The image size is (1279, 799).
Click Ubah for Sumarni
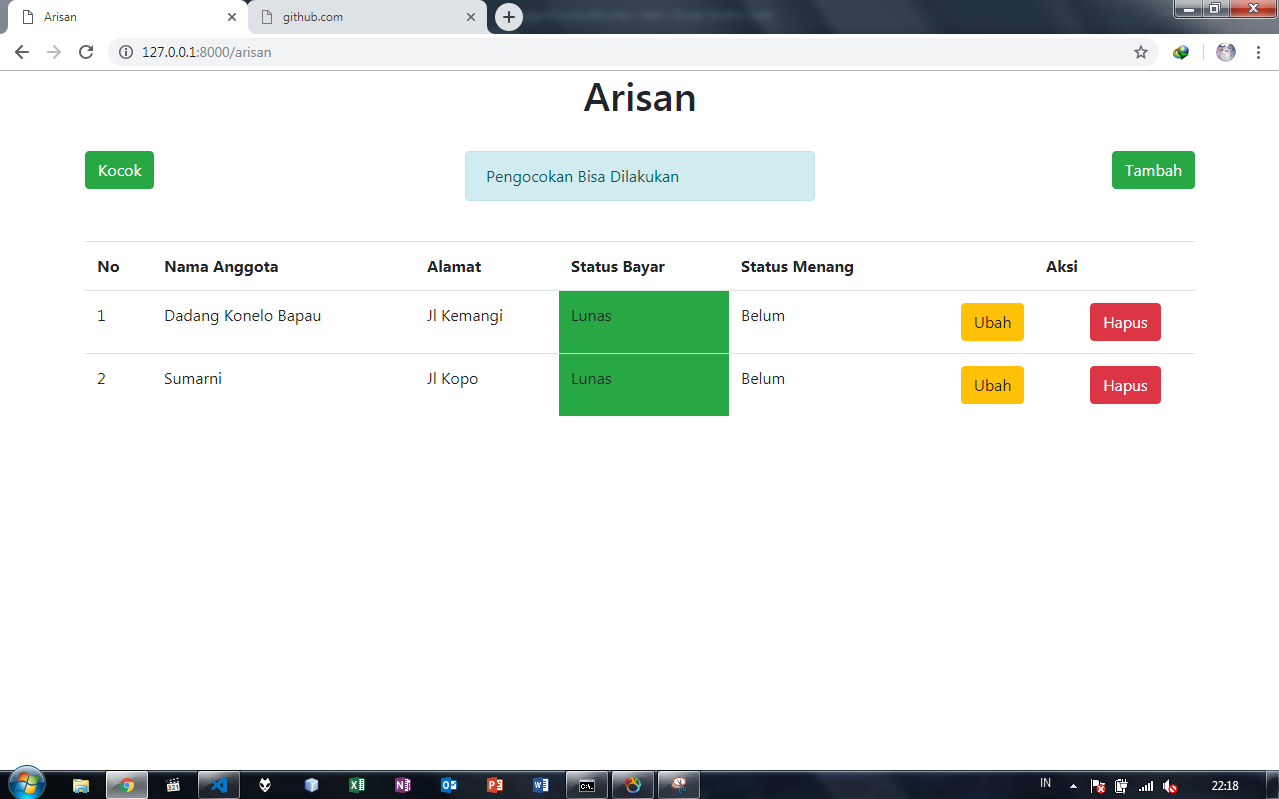[x=991, y=384]
